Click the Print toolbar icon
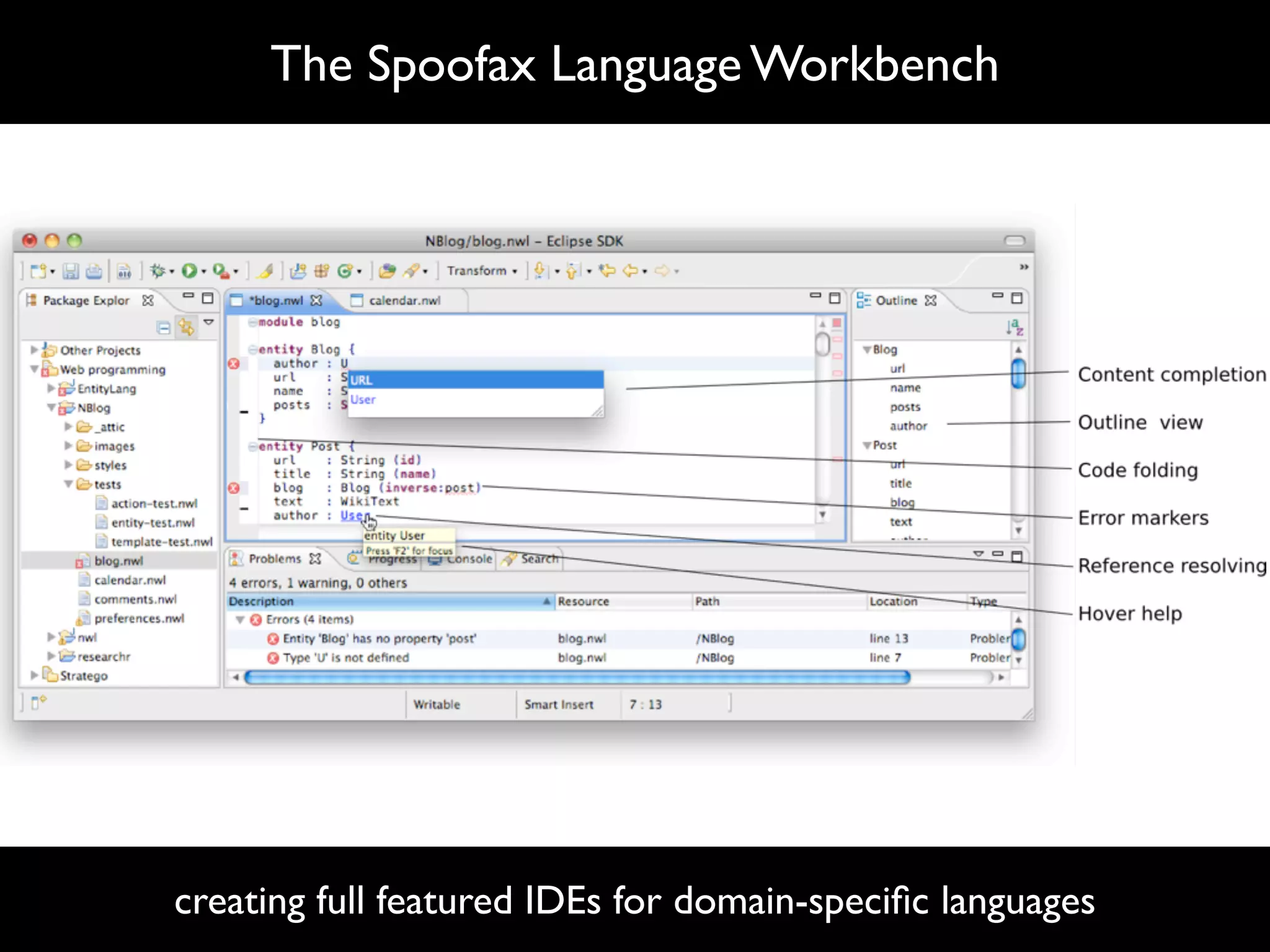The height and width of the screenshot is (952, 1270). tap(94, 271)
